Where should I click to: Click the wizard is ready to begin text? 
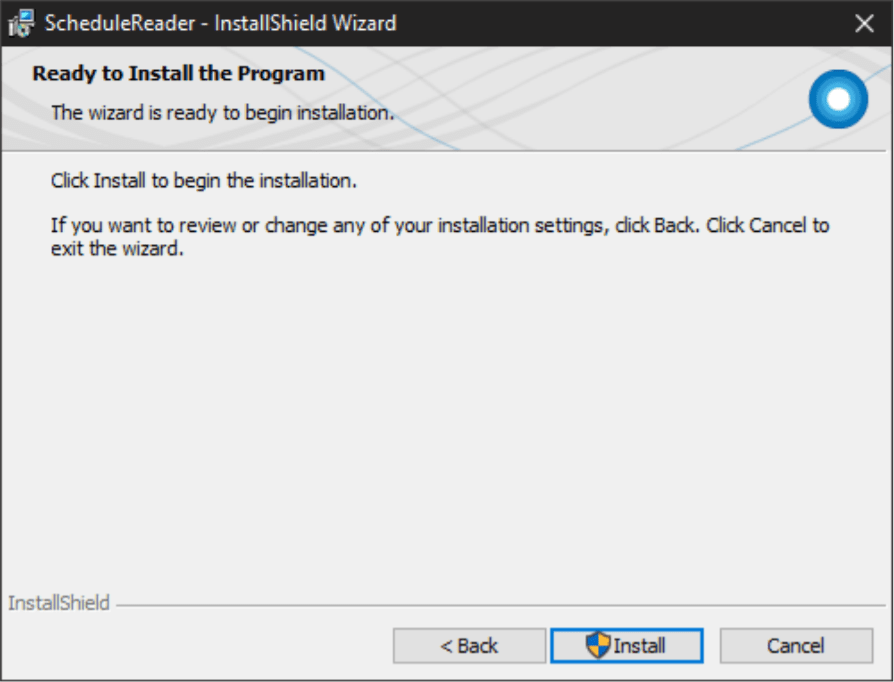(x=222, y=112)
